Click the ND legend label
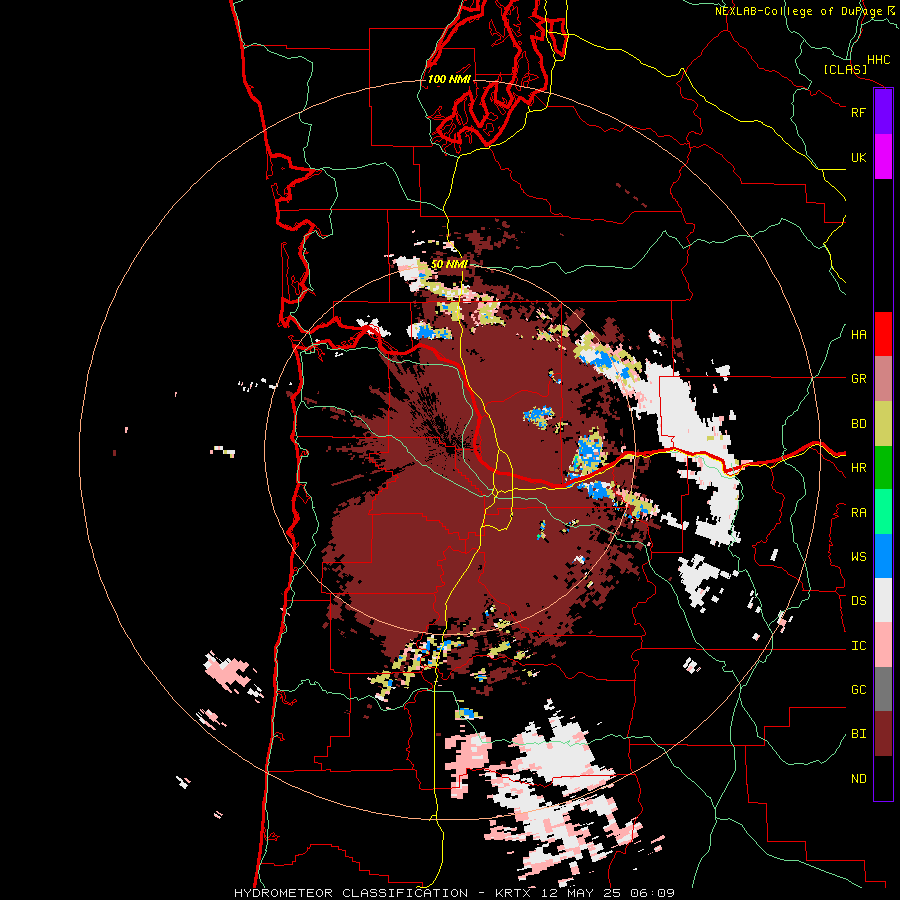This screenshot has height=900, width=900. point(858,779)
